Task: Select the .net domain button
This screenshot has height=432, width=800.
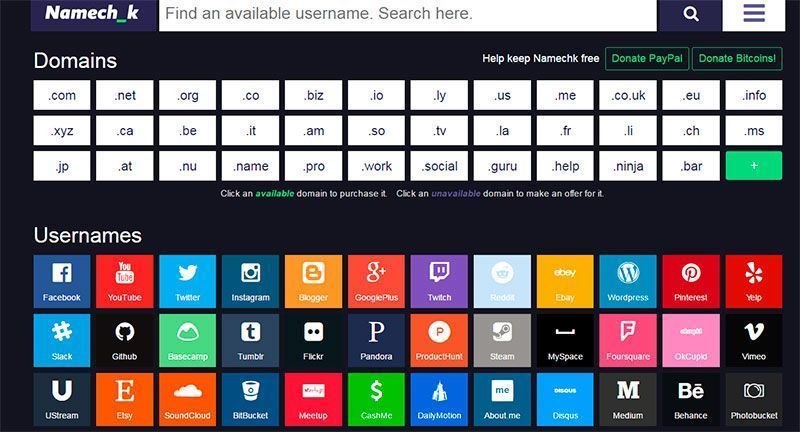Action: [x=124, y=95]
